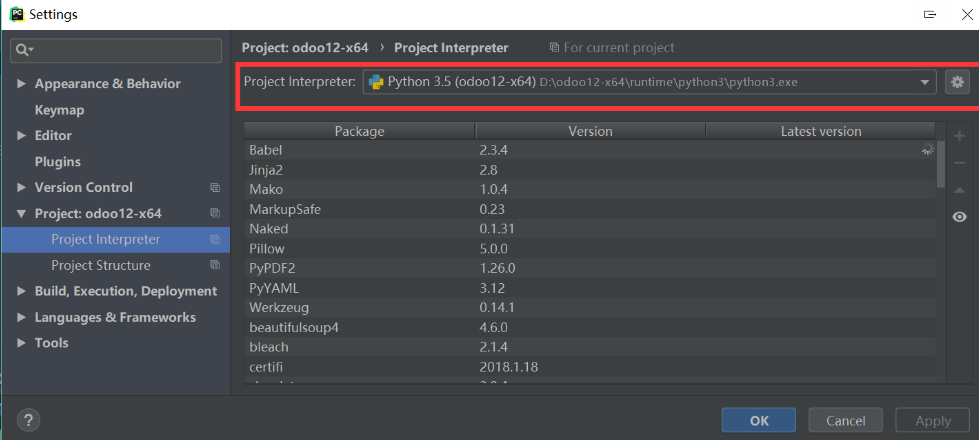Expand Languages & Frameworks section
Screen dimensions: 979x440
click(22, 317)
